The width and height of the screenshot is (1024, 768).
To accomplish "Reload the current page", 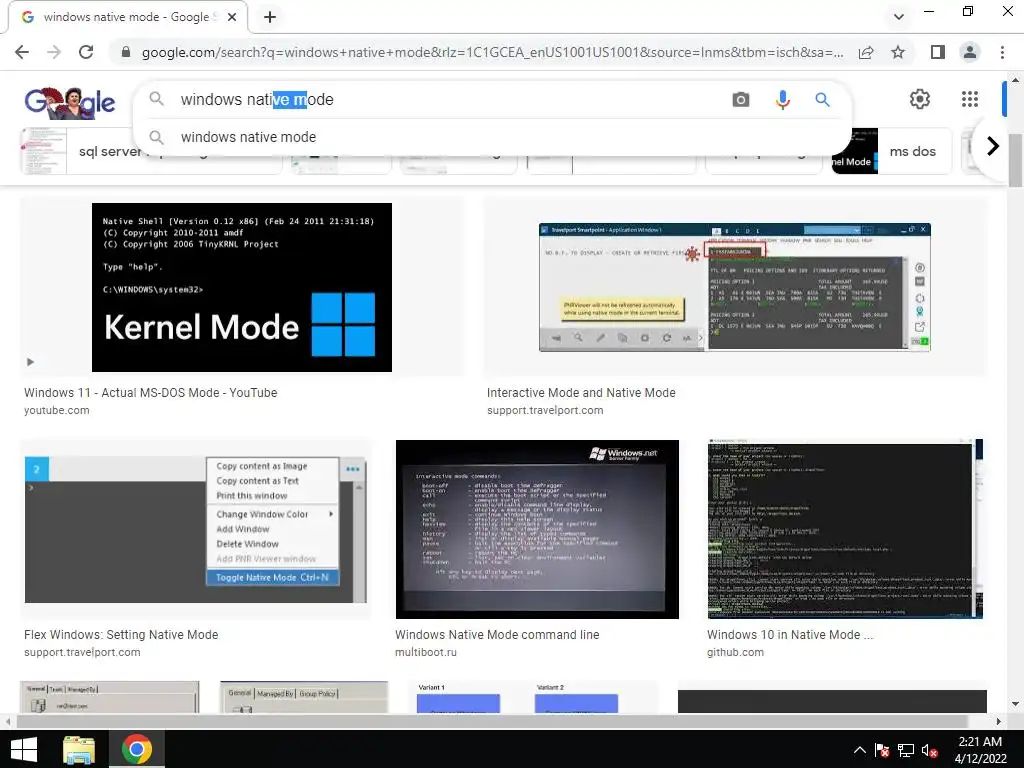I will click(86, 52).
